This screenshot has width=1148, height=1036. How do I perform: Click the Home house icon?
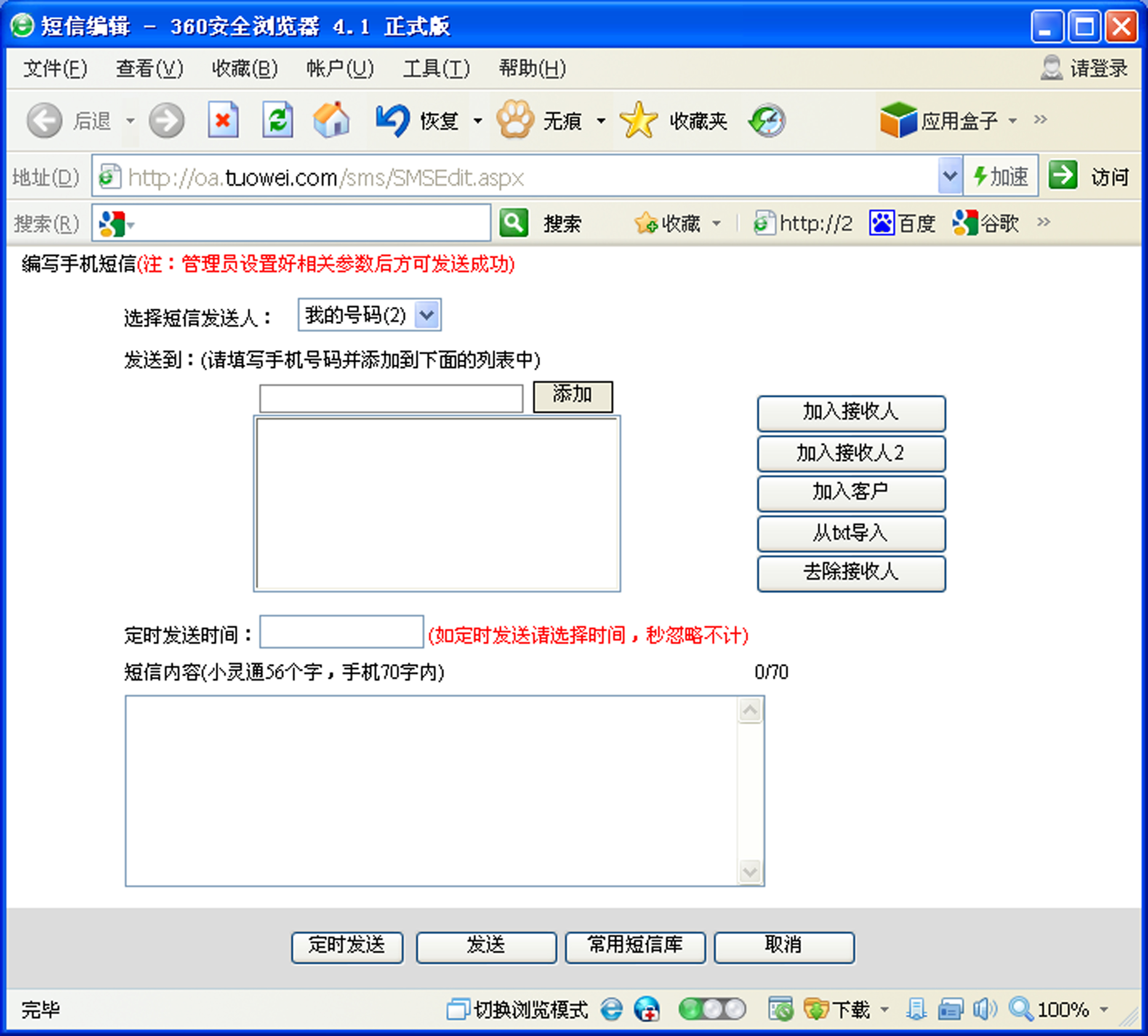pos(331,120)
